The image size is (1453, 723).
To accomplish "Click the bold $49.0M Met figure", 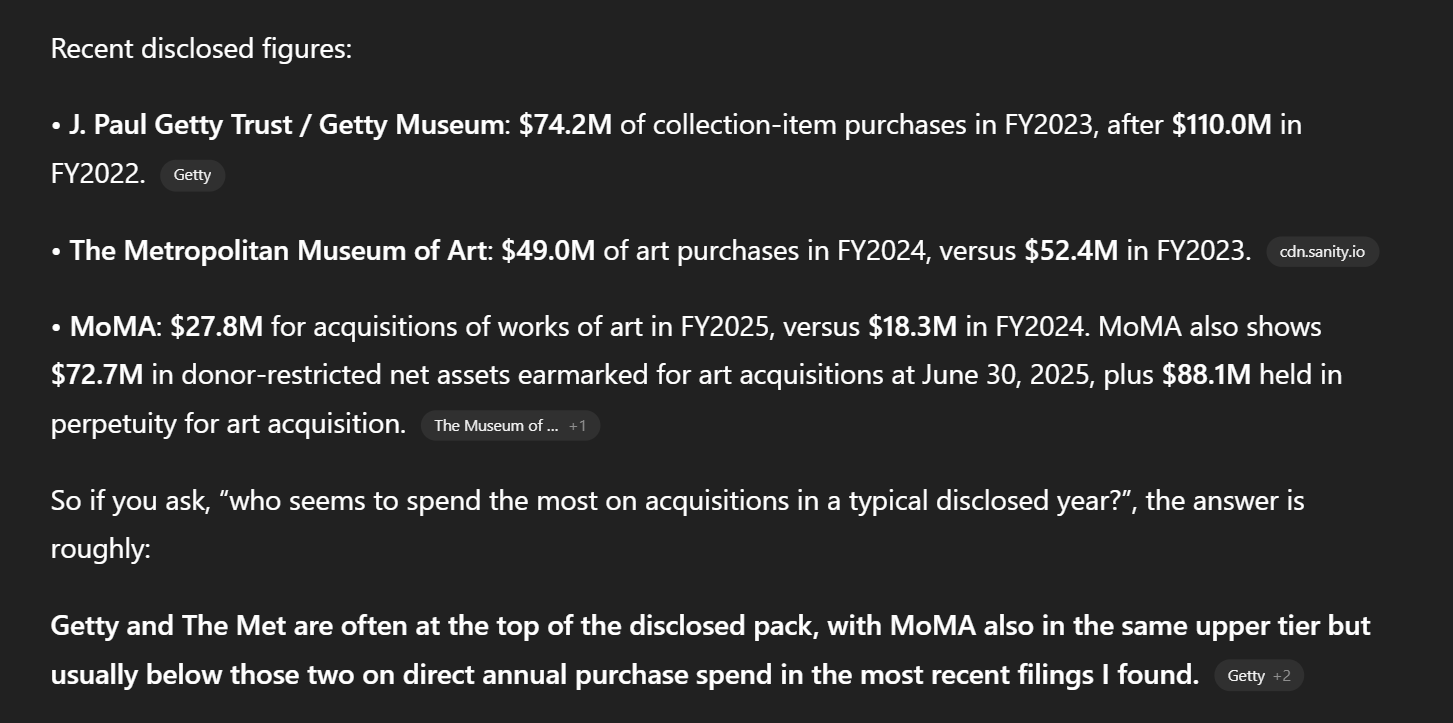I will point(548,250).
